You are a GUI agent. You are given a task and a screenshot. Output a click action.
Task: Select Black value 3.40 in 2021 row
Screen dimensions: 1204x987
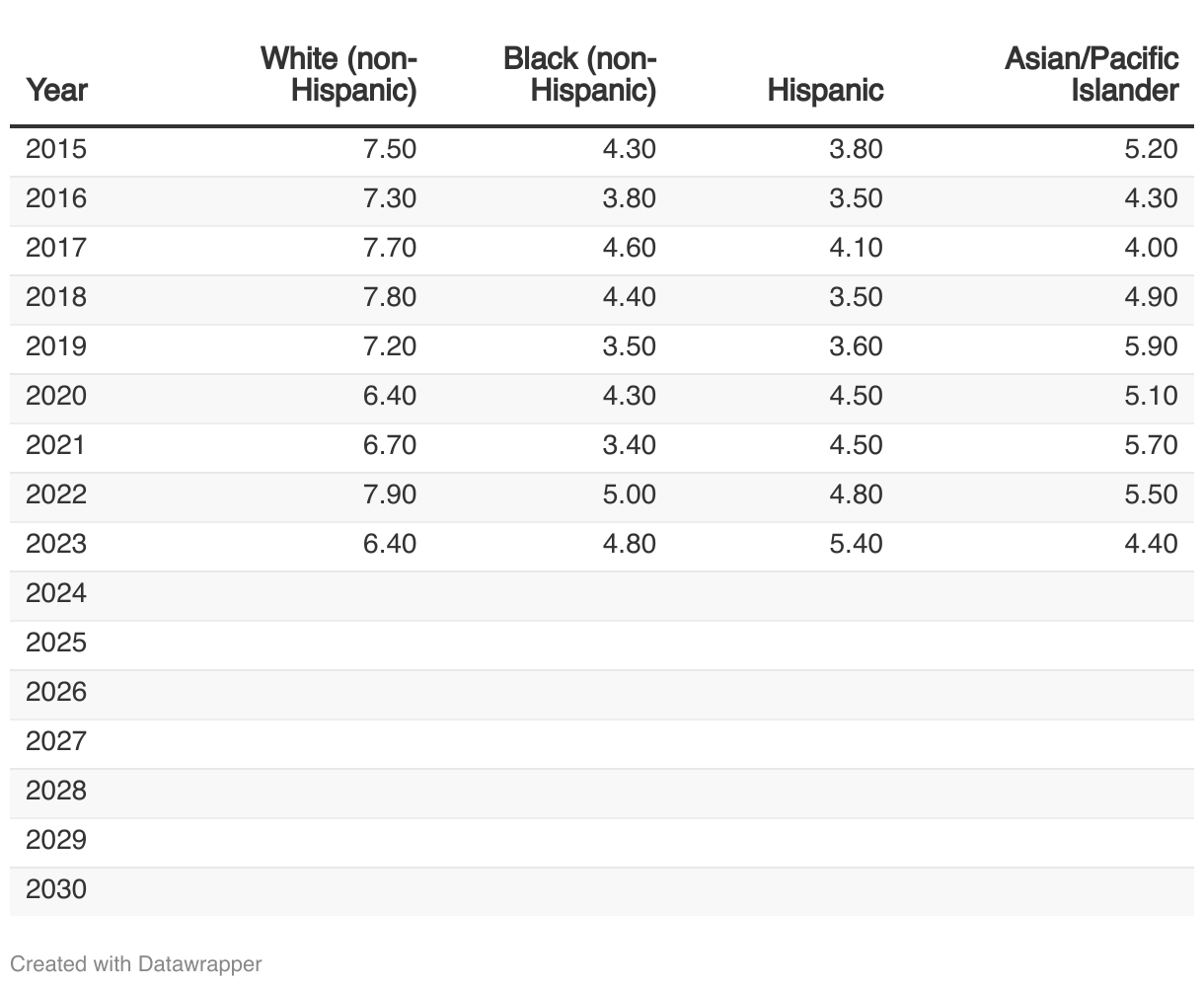629,445
